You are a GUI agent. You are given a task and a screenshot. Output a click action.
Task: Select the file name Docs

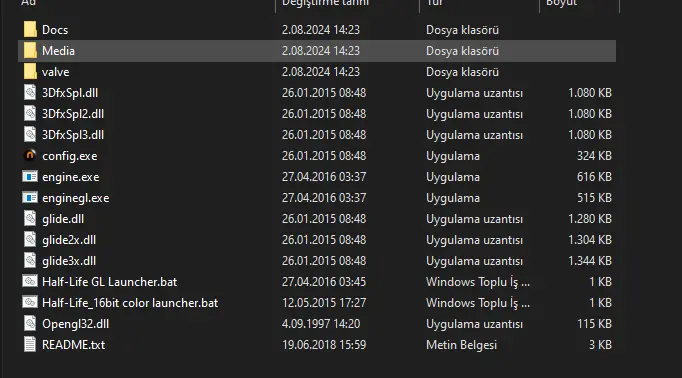(x=55, y=30)
